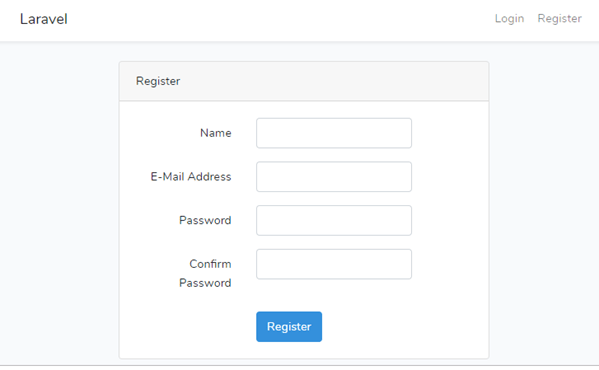The width and height of the screenshot is (599, 370).
Task: Select the Password input field
Action: [x=334, y=220]
